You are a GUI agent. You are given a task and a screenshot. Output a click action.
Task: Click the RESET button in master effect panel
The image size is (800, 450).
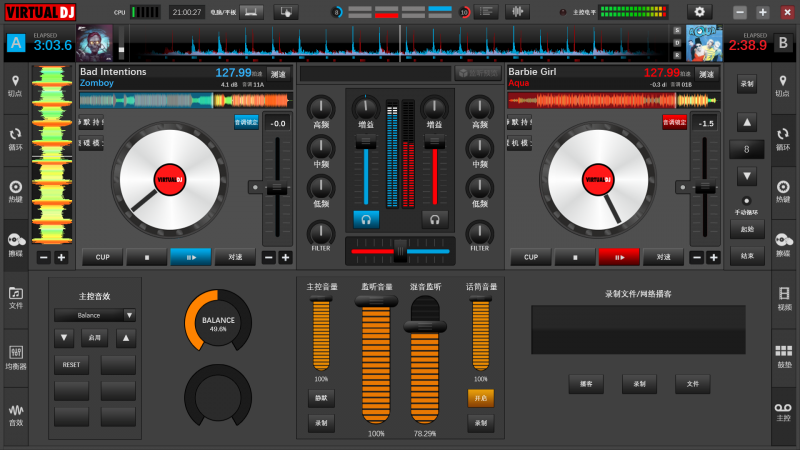pos(71,365)
